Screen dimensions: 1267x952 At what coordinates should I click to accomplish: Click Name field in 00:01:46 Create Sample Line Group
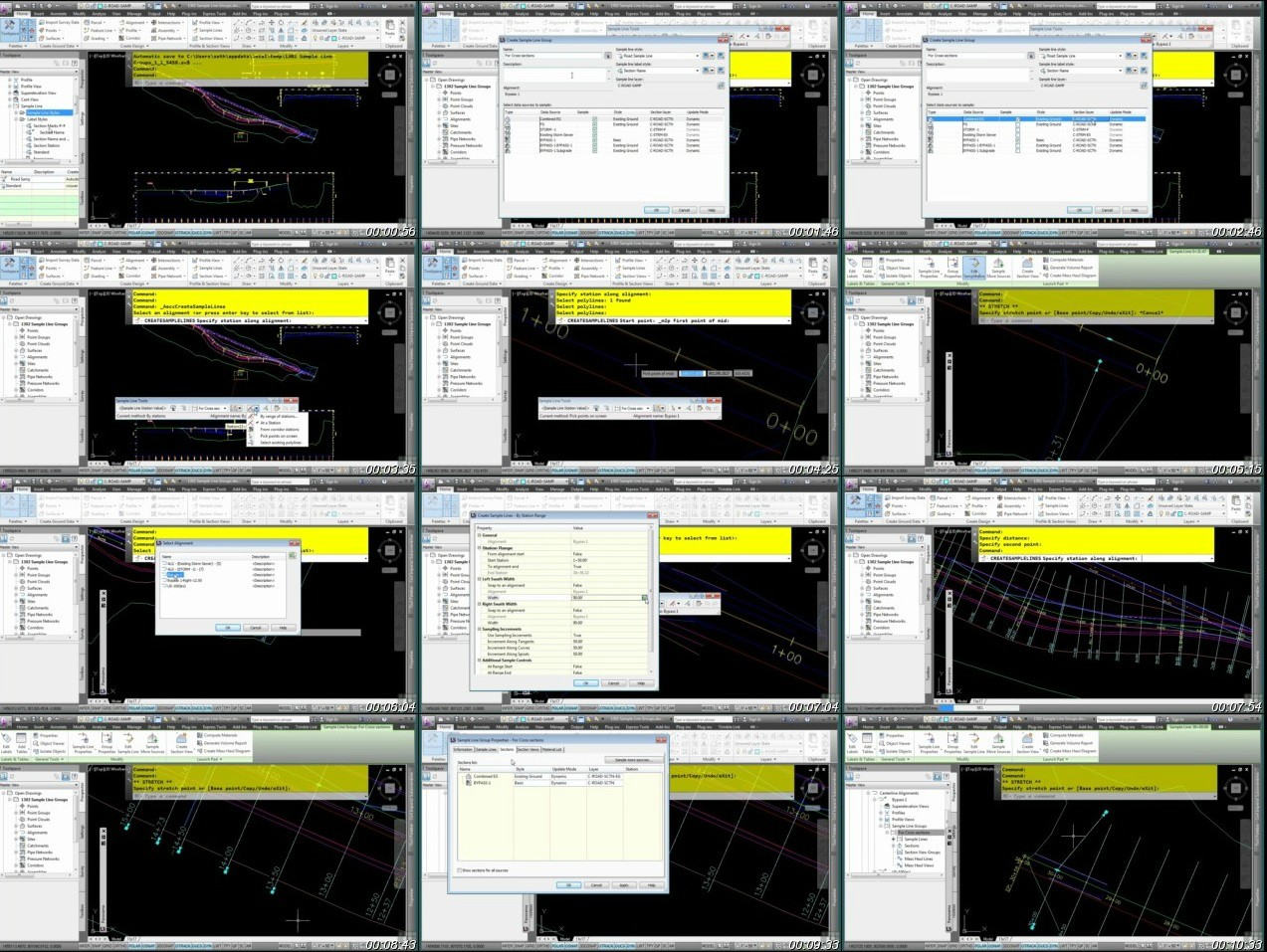click(x=553, y=56)
